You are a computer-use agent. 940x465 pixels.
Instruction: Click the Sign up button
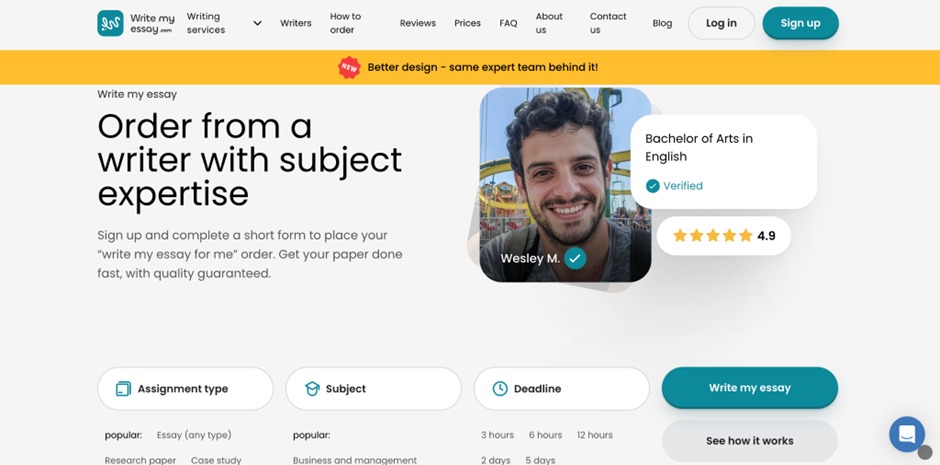(x=800, y=23)
